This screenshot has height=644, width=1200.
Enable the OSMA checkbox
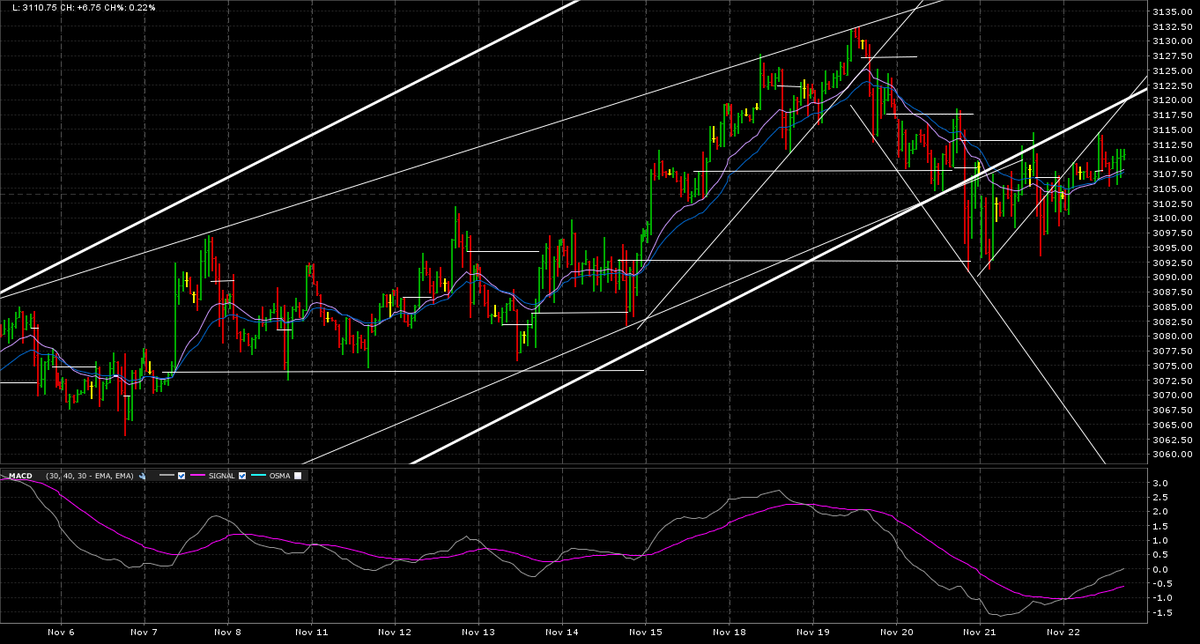297,476
